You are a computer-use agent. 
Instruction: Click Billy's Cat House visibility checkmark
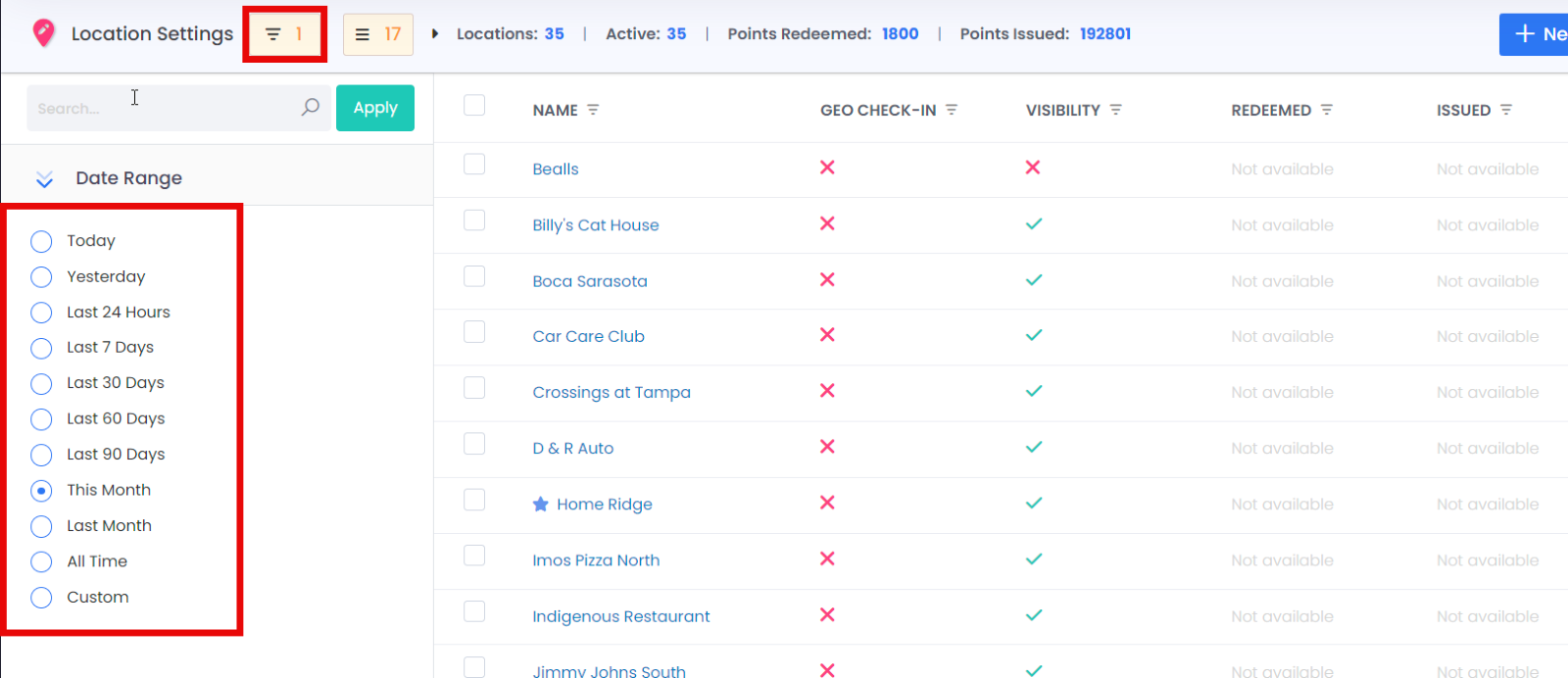pos(1034,223)
